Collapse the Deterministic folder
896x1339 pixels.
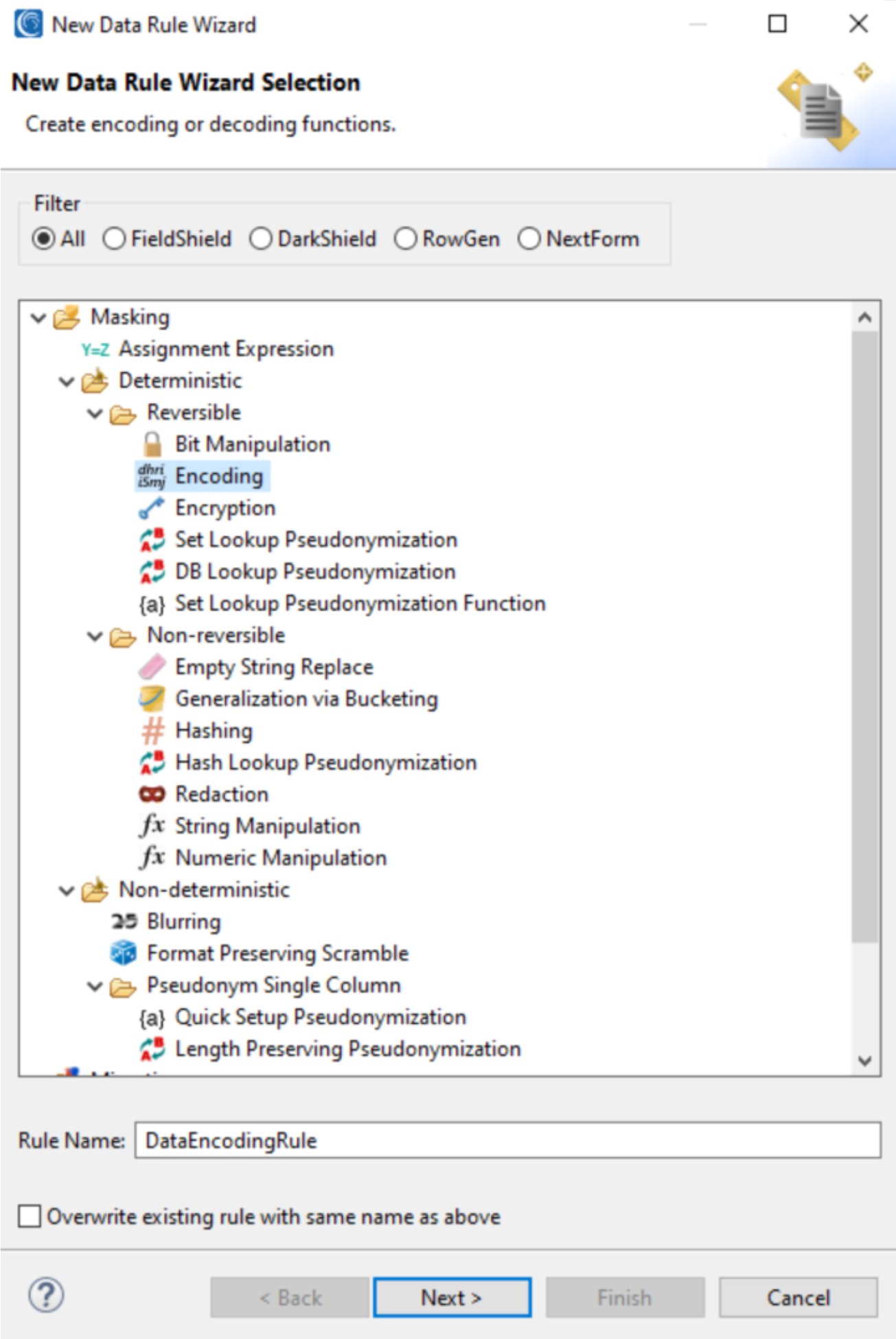67,381
